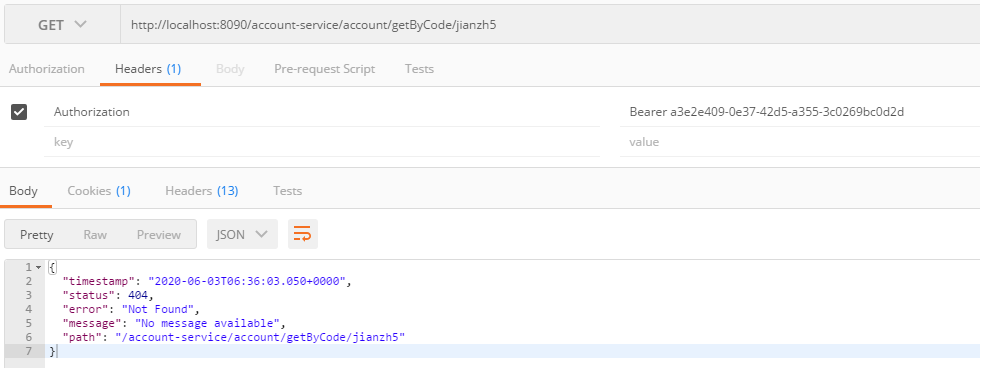
Task: Click the Bearer token value field
Action: click(x=800, y=112)
